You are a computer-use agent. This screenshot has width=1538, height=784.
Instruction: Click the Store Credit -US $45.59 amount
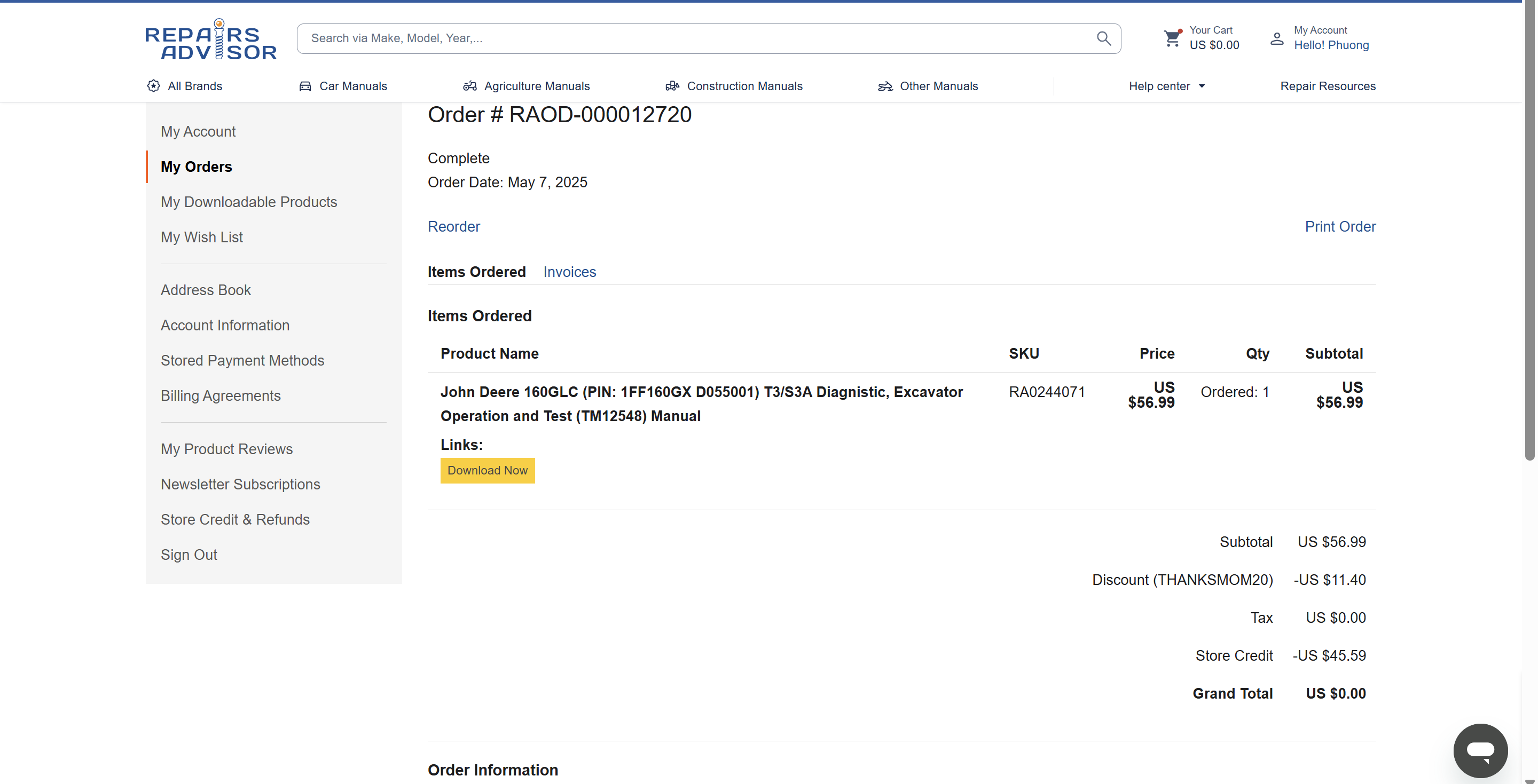coord(1329,656)
